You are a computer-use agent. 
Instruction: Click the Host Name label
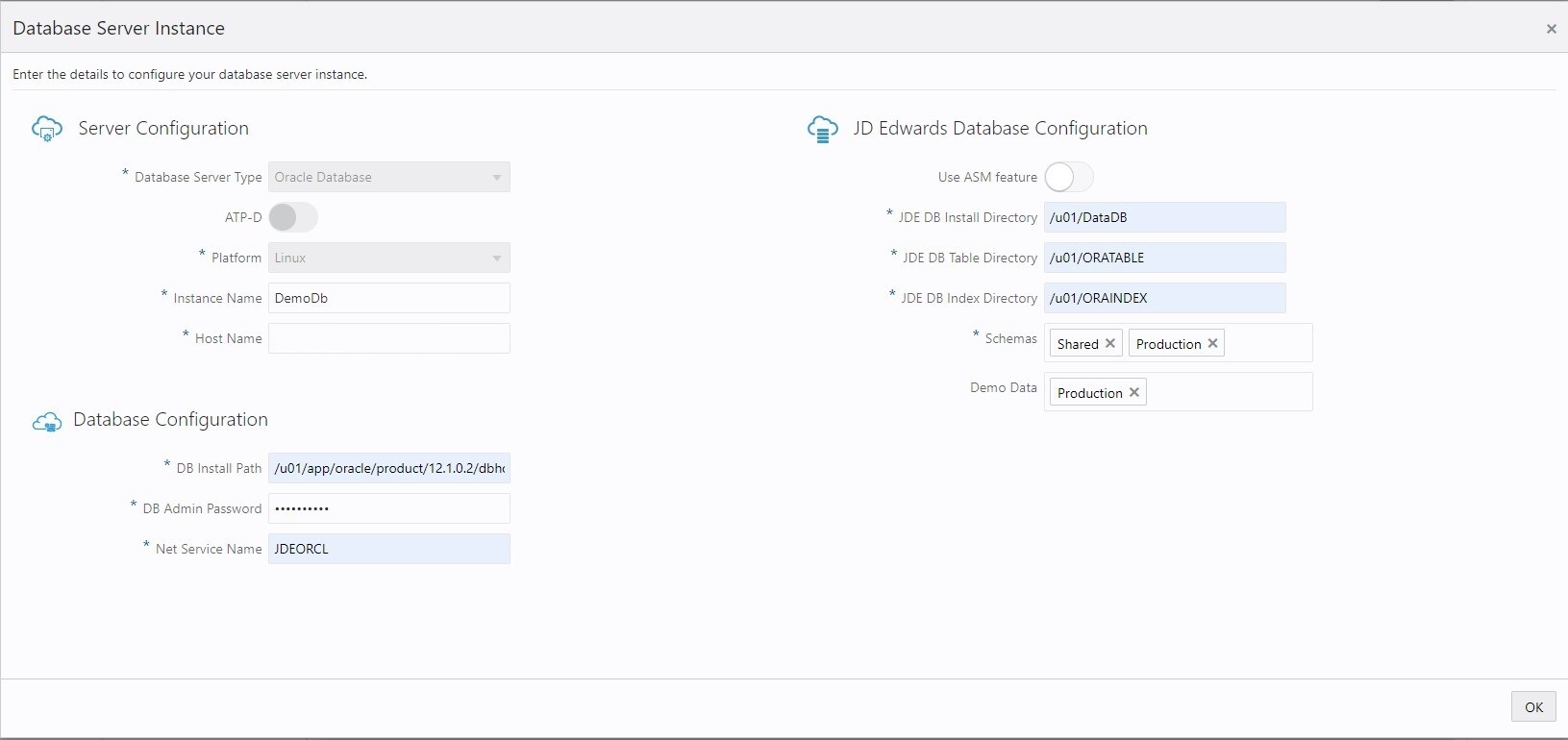[x=228, y=338]
